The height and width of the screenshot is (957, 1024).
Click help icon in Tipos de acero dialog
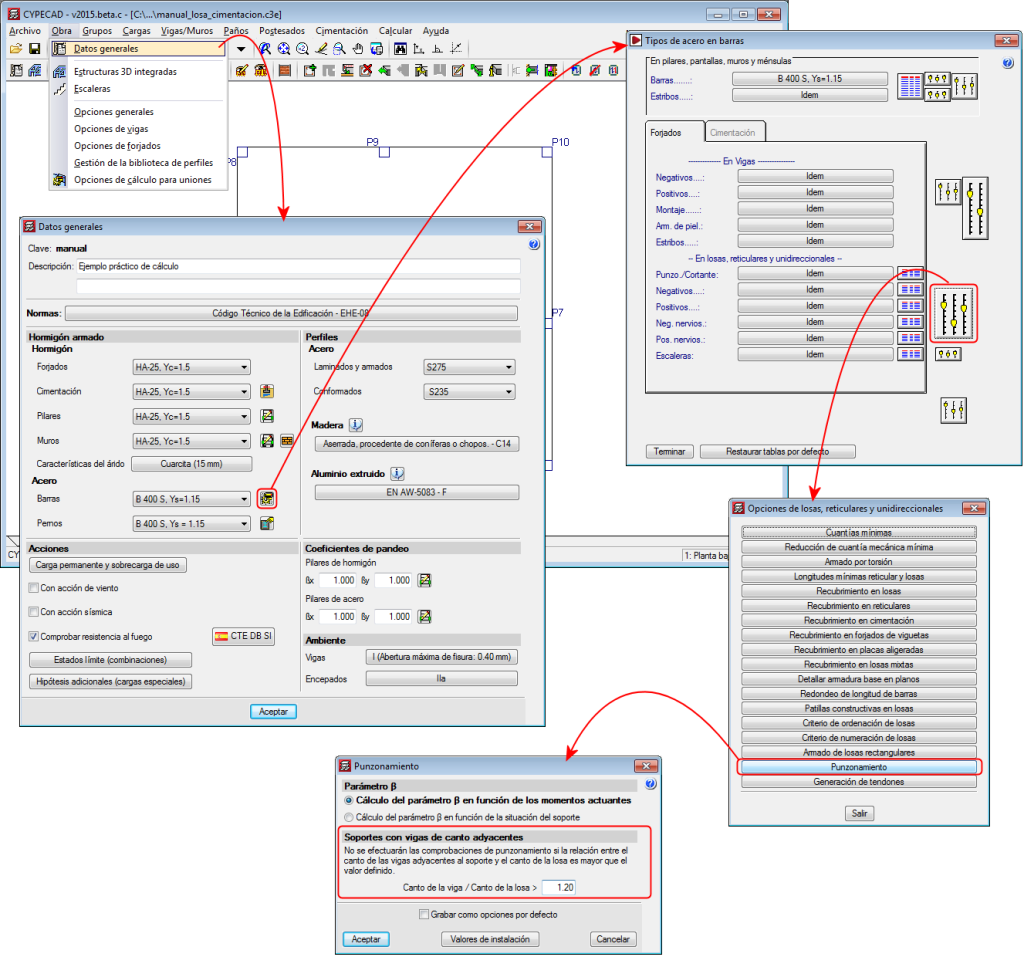pyautogui.click(x=1008, y=63)
